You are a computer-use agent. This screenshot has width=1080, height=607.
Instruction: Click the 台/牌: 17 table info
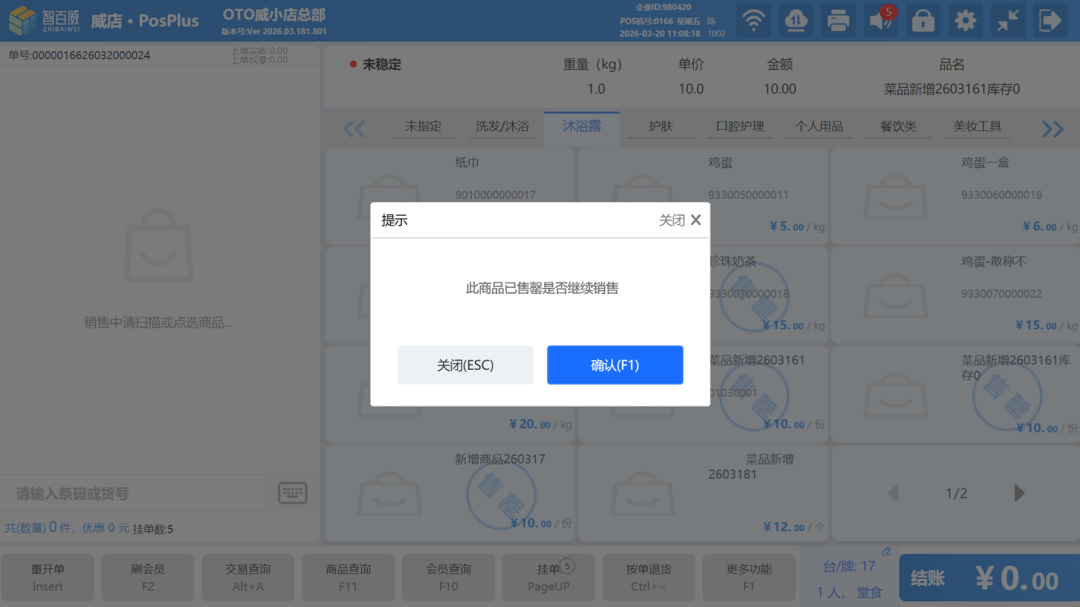point(849,566)
